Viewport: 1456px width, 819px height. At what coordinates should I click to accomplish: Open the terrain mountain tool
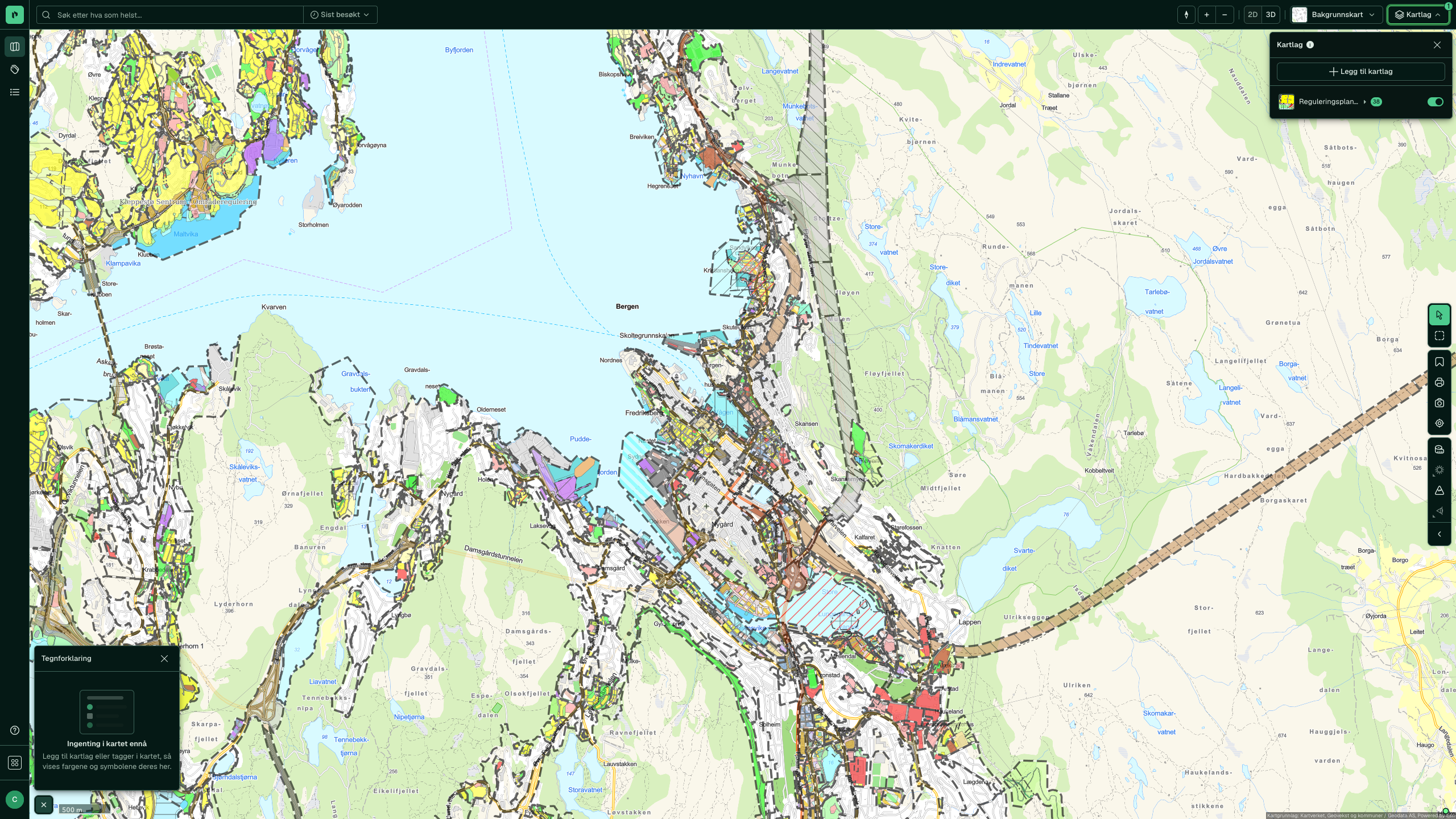click(1440, 491)
